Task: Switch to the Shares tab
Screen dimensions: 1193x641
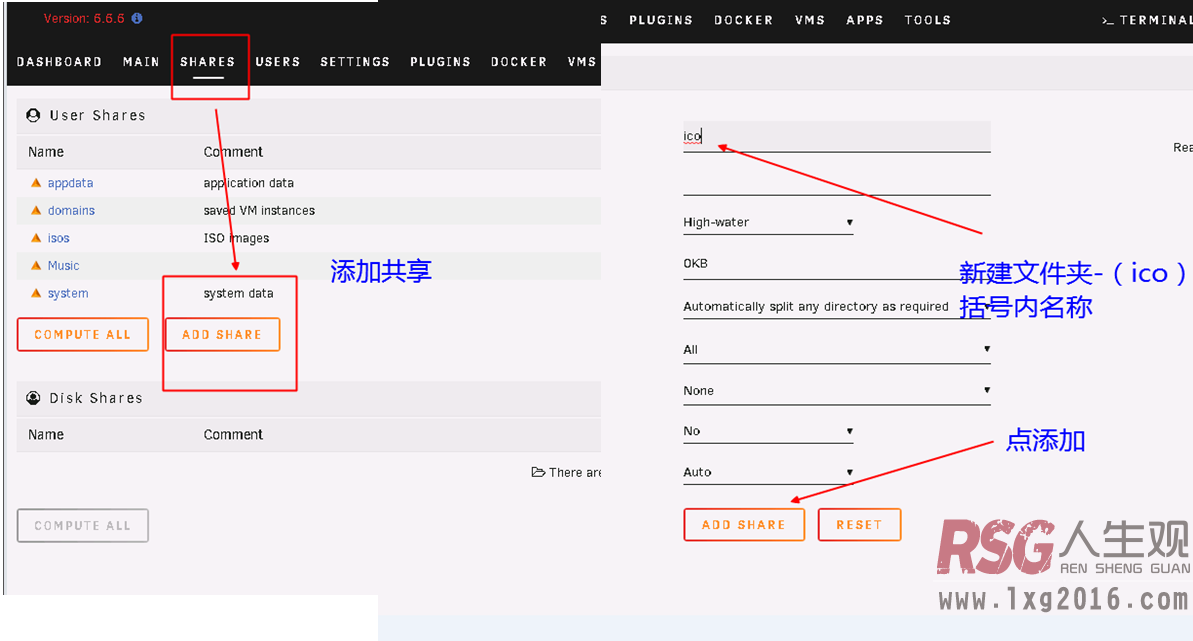Action: pos(208,62)
